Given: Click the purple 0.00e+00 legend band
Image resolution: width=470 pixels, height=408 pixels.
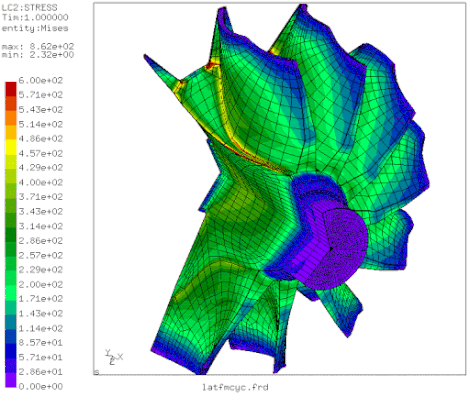Looking at the screenshot, I should click(x=11, y=380).
